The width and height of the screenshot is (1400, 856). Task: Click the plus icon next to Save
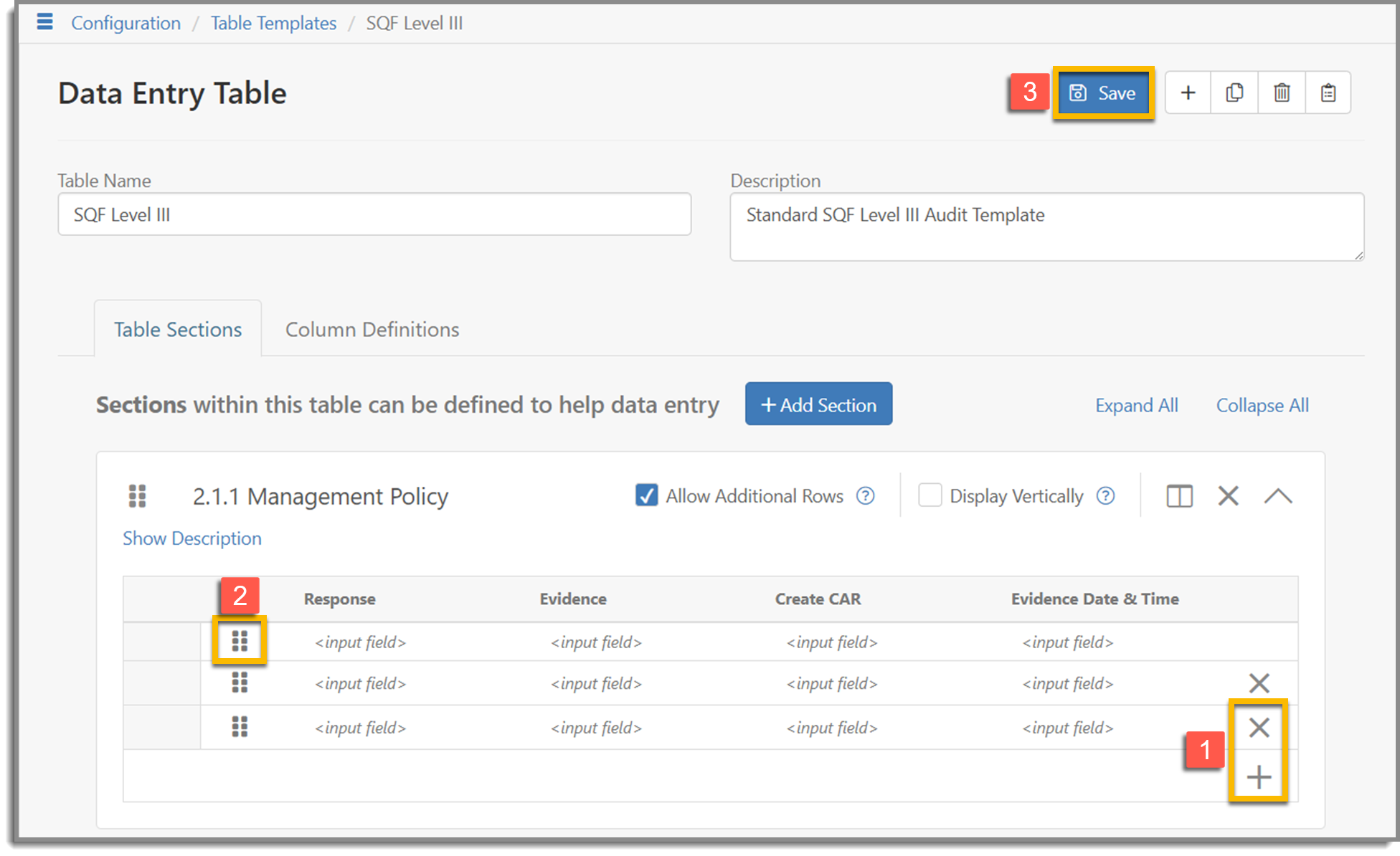1188,92
